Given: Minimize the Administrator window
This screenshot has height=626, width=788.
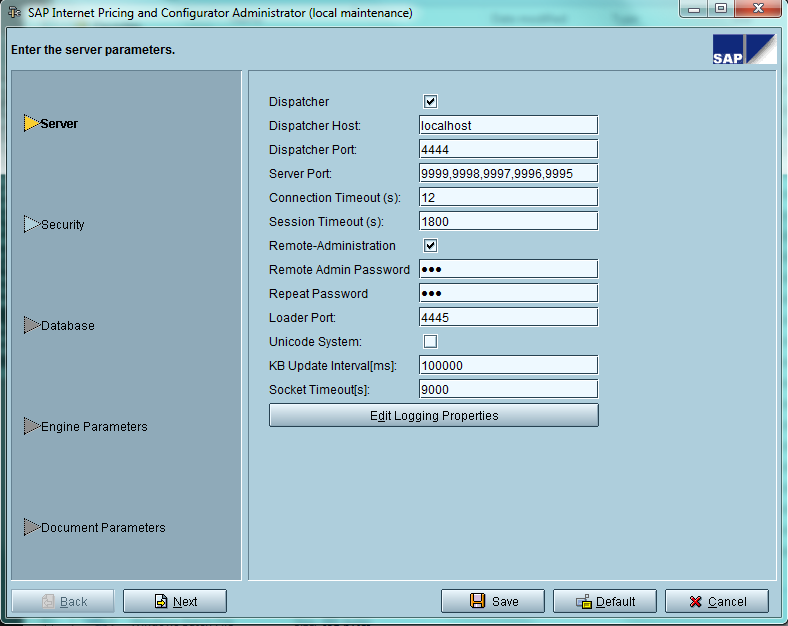Looking at the screenshot, I should coord(694,9).
